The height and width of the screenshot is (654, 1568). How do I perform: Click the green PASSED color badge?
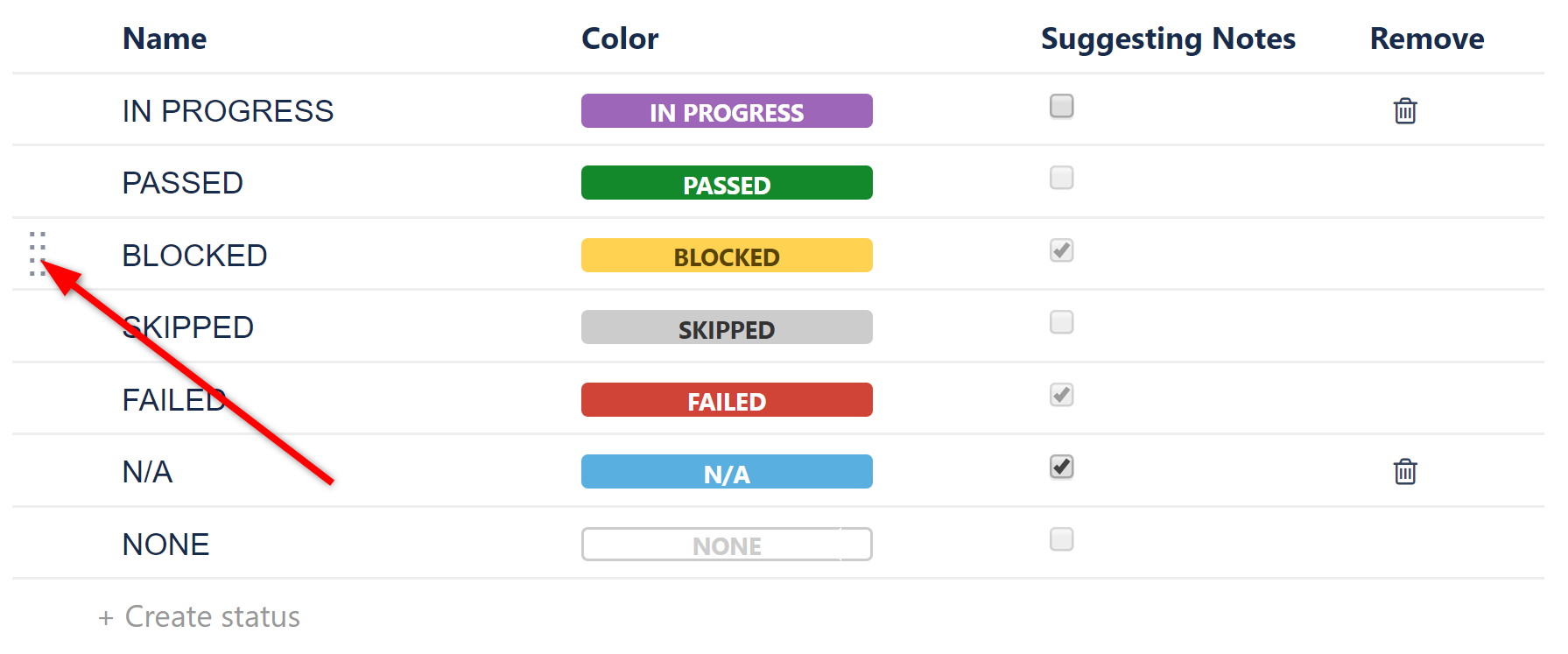click(727, 183)
